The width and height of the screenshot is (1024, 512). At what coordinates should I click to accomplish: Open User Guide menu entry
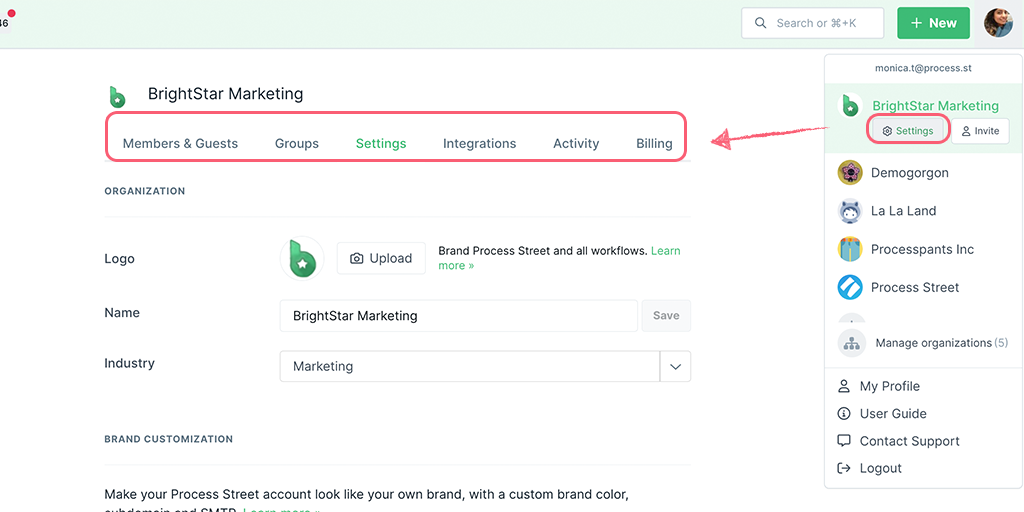click(893, 413)
